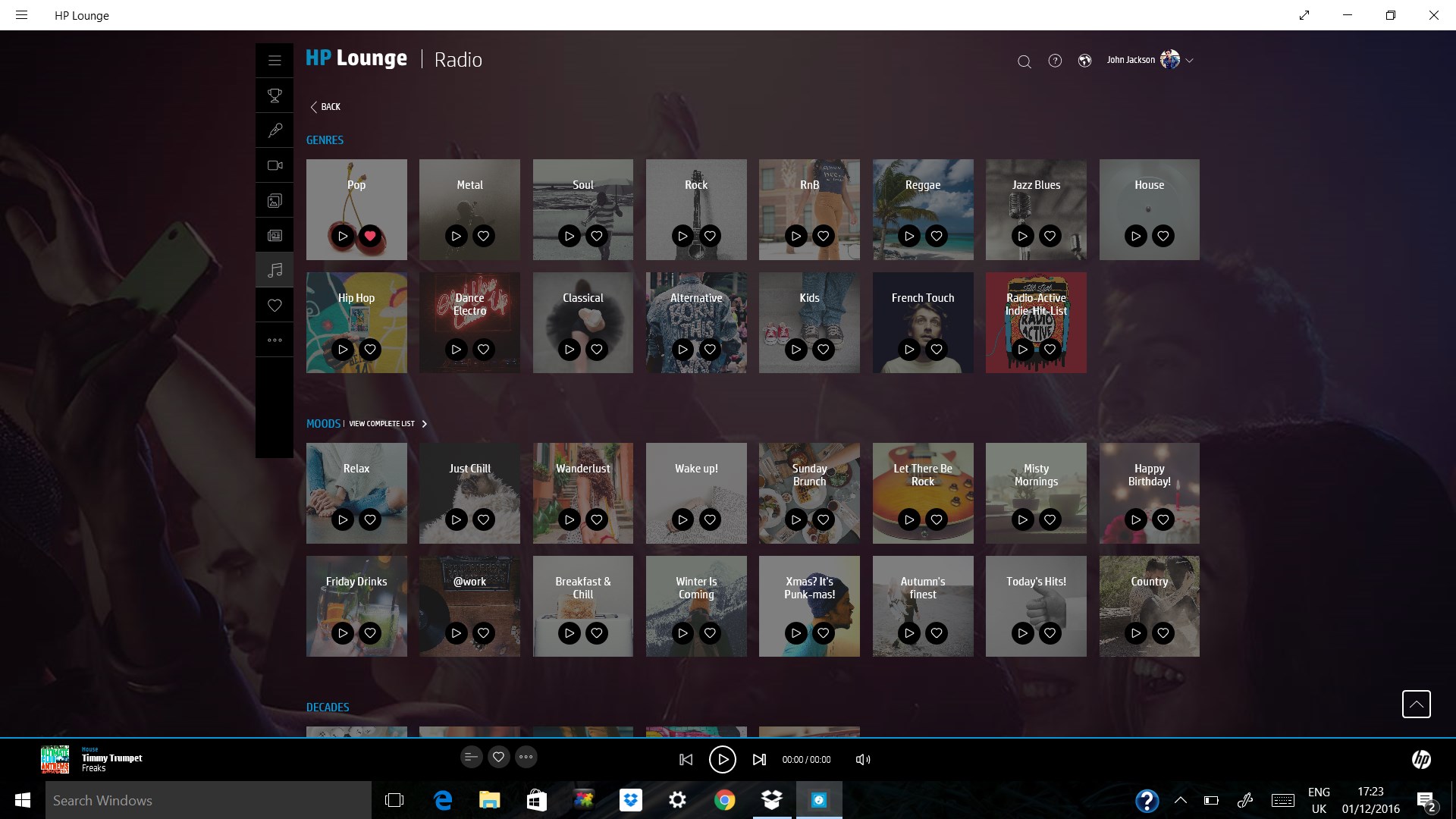
Task: Favorite the Dance Electro genre
Action: pyautogui.click(x=483, y=350)
